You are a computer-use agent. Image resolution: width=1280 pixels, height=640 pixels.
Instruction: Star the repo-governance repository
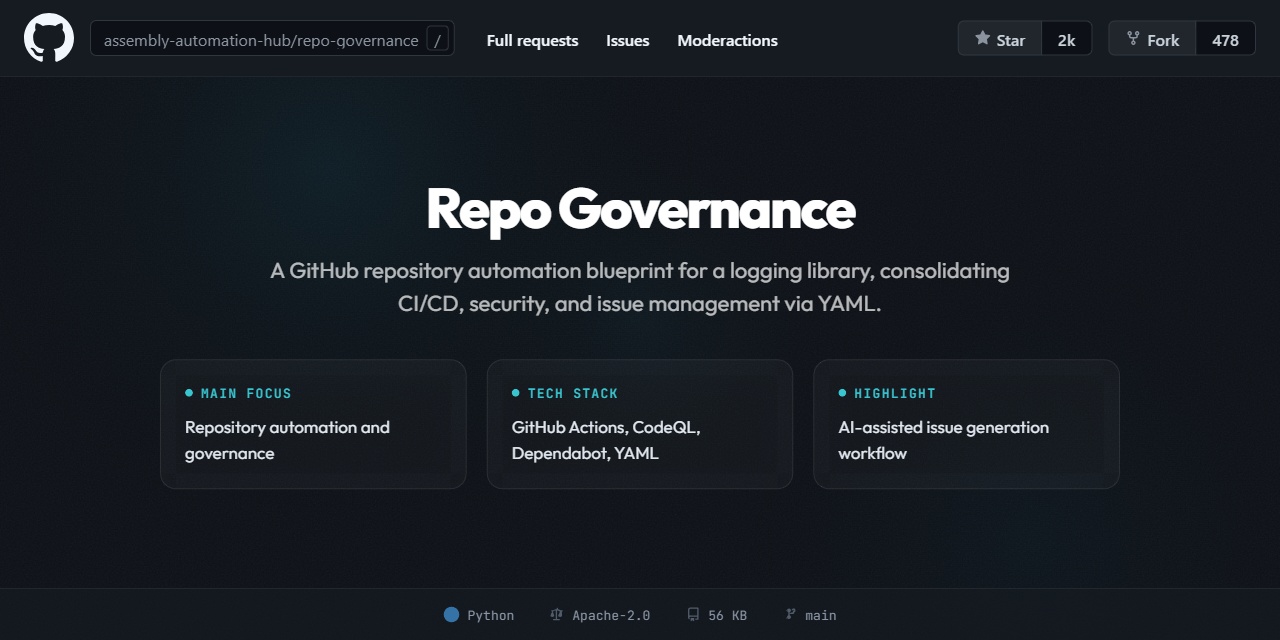coord(1000,38)
